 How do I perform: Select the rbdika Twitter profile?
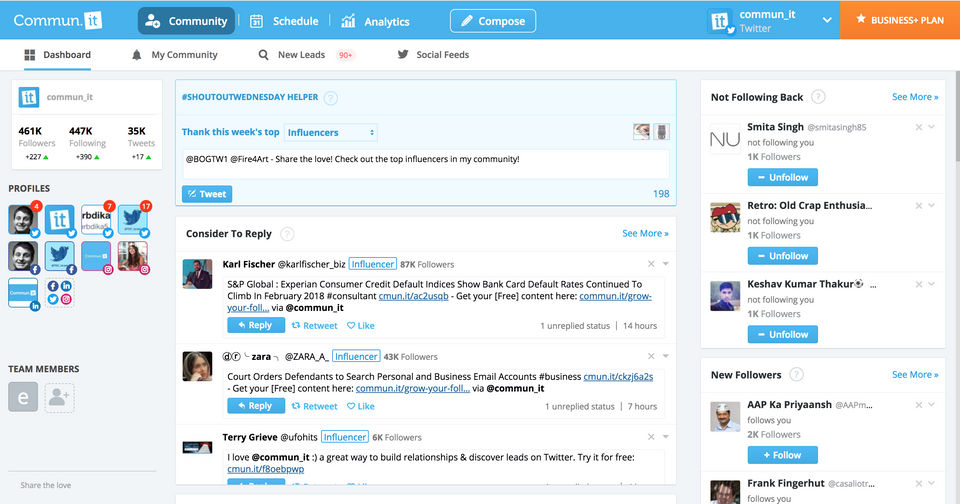click(x=96, y=220)
